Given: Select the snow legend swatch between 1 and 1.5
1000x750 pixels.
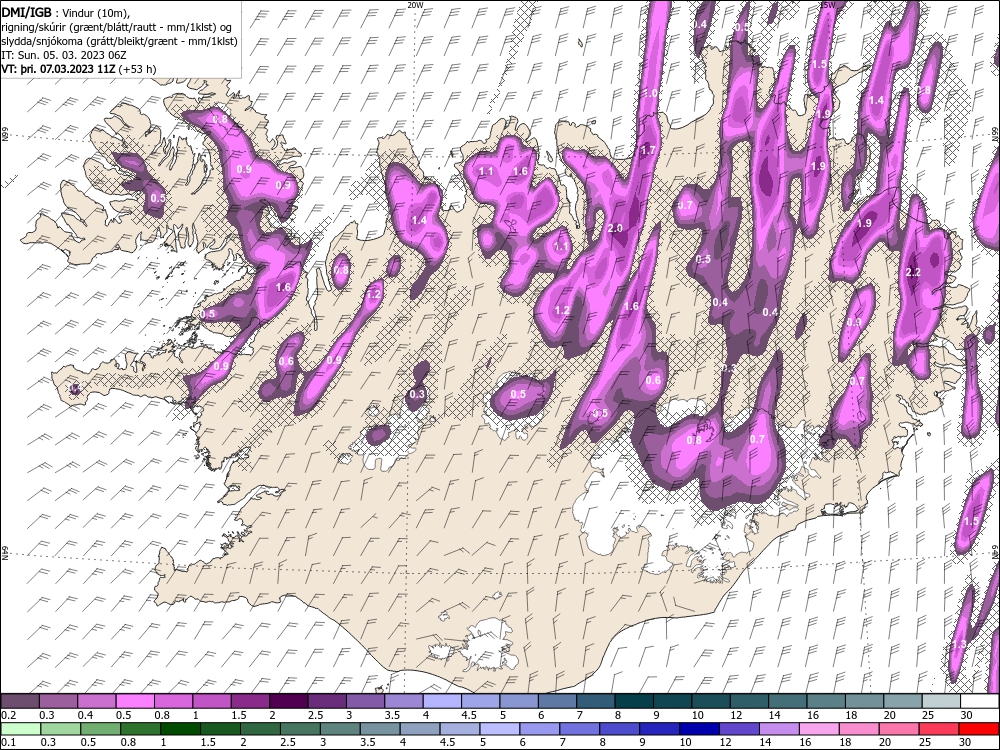Looking at the screenshot, I should tap(212, 701).
